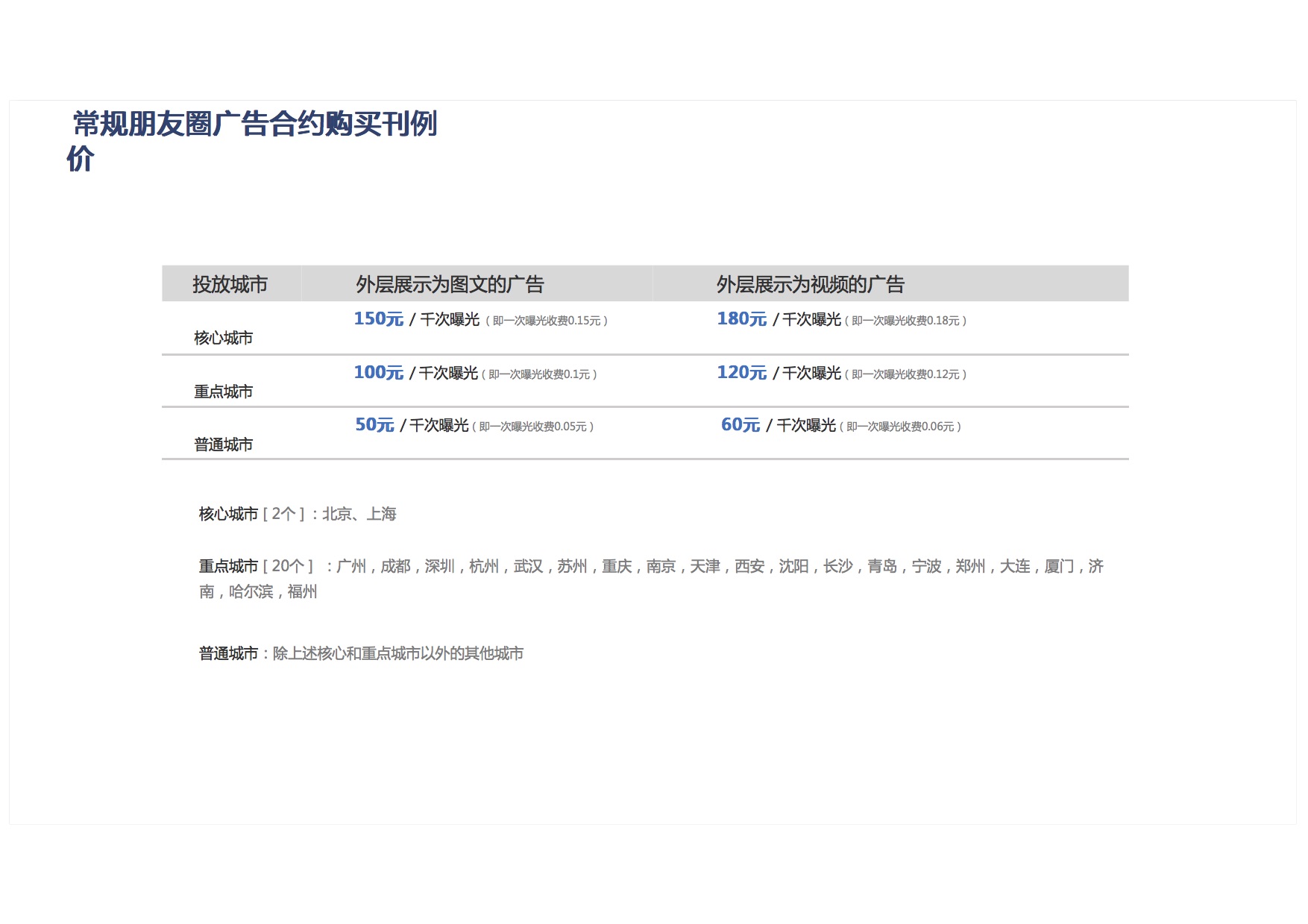
Task: Click the 60元 video ad price
Action: pyautogui.click(x=740, y=425)
